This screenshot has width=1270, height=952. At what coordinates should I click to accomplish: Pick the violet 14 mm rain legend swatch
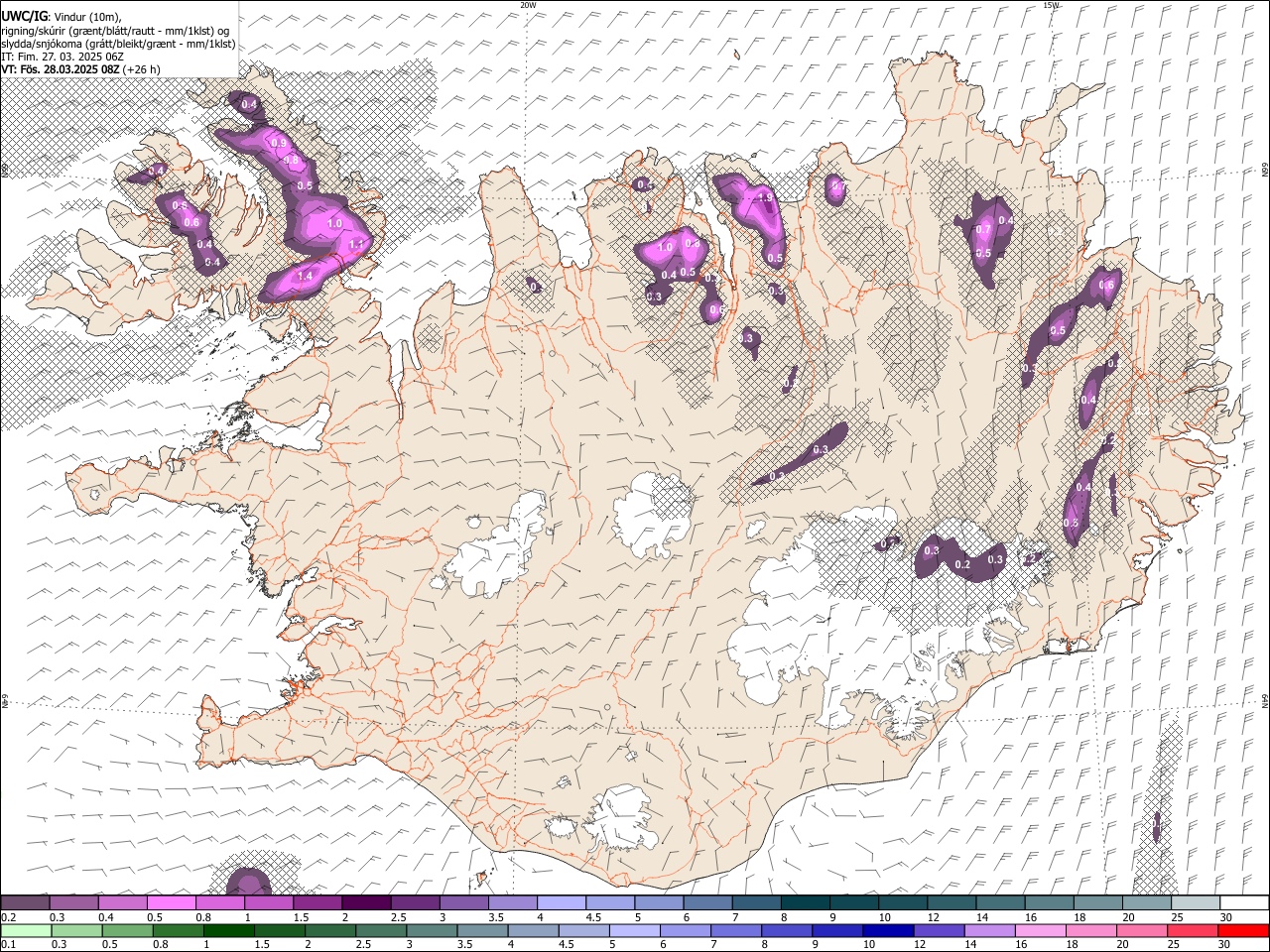click(x=990, y=931)
